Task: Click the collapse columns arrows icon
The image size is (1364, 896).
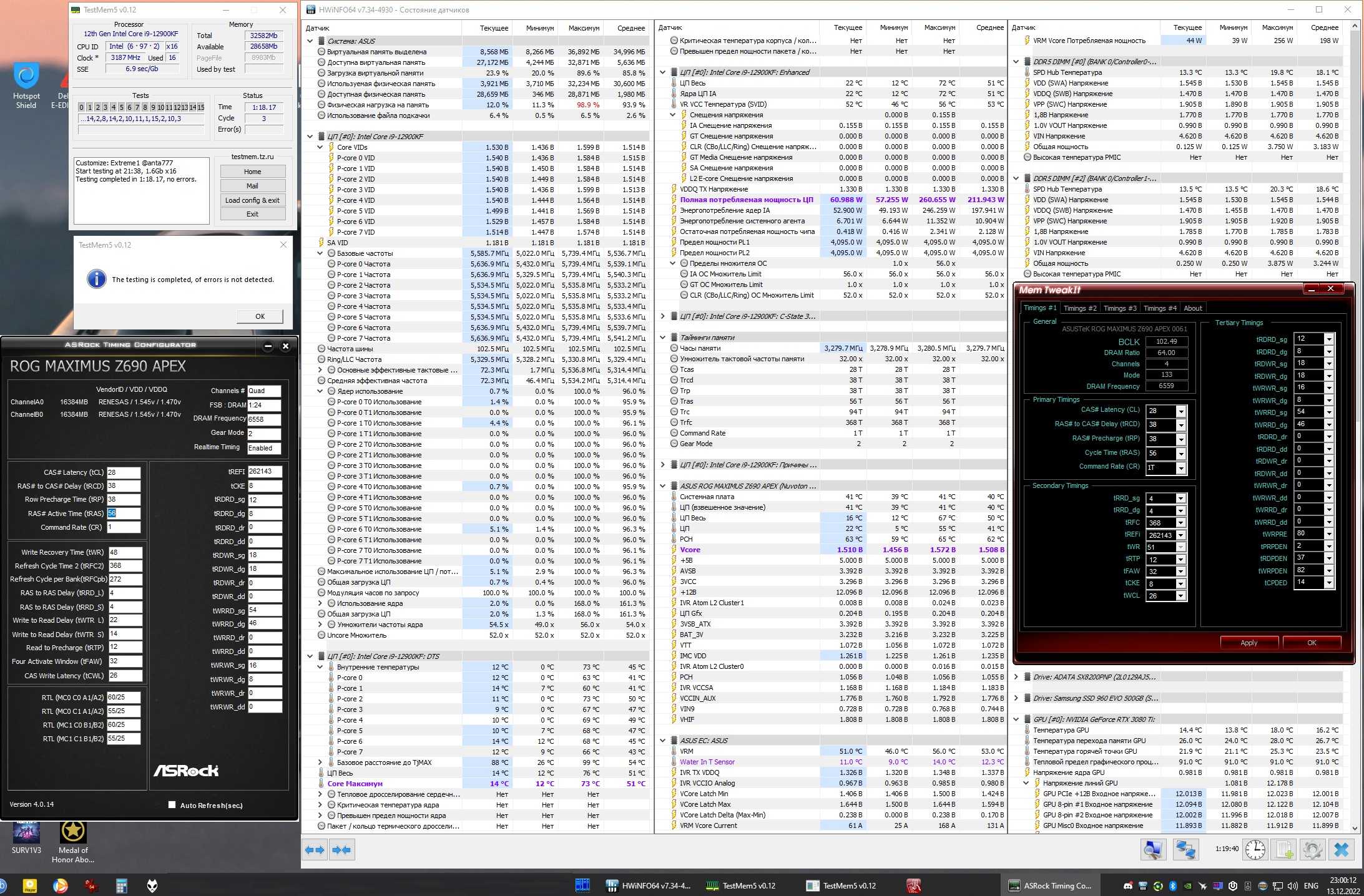Action: (341, 850)
